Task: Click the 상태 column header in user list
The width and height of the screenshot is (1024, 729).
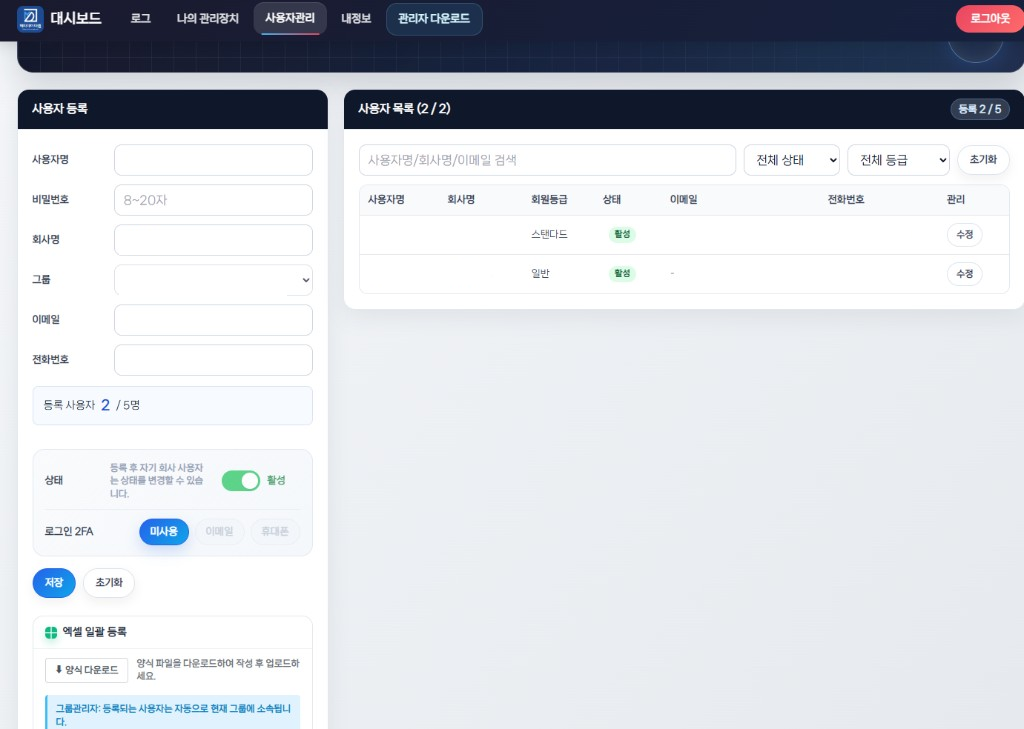Action: [612, 200]
